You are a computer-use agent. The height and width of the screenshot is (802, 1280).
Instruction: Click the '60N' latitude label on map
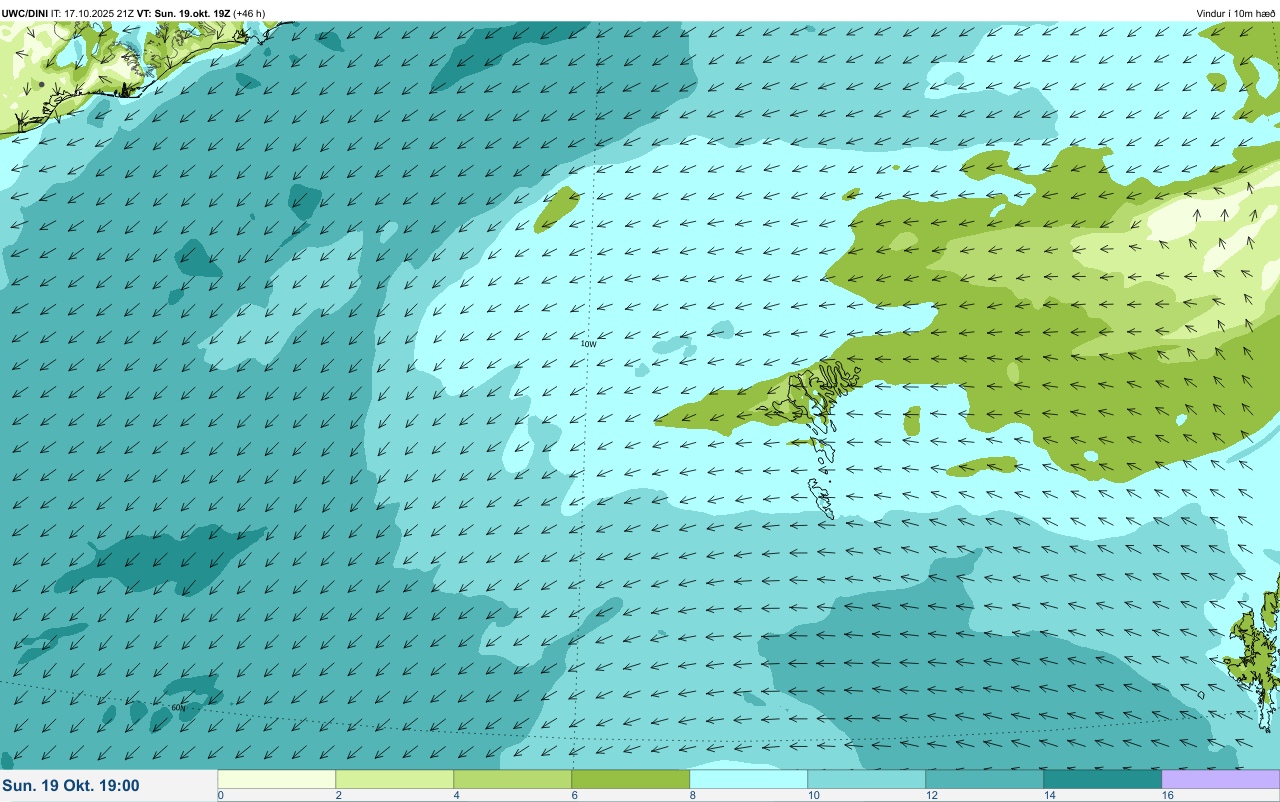178,708
